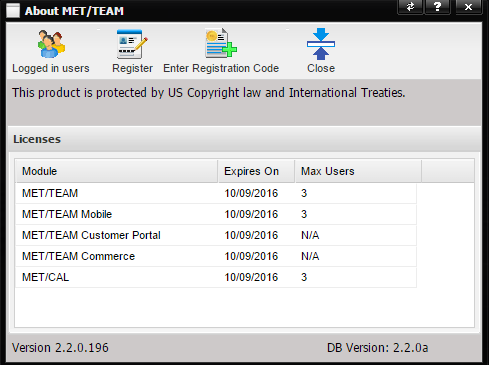Select the MET/TEAM license row
Image resolution: width=489 pixels, height=365 pixels.
click(216, 193)
